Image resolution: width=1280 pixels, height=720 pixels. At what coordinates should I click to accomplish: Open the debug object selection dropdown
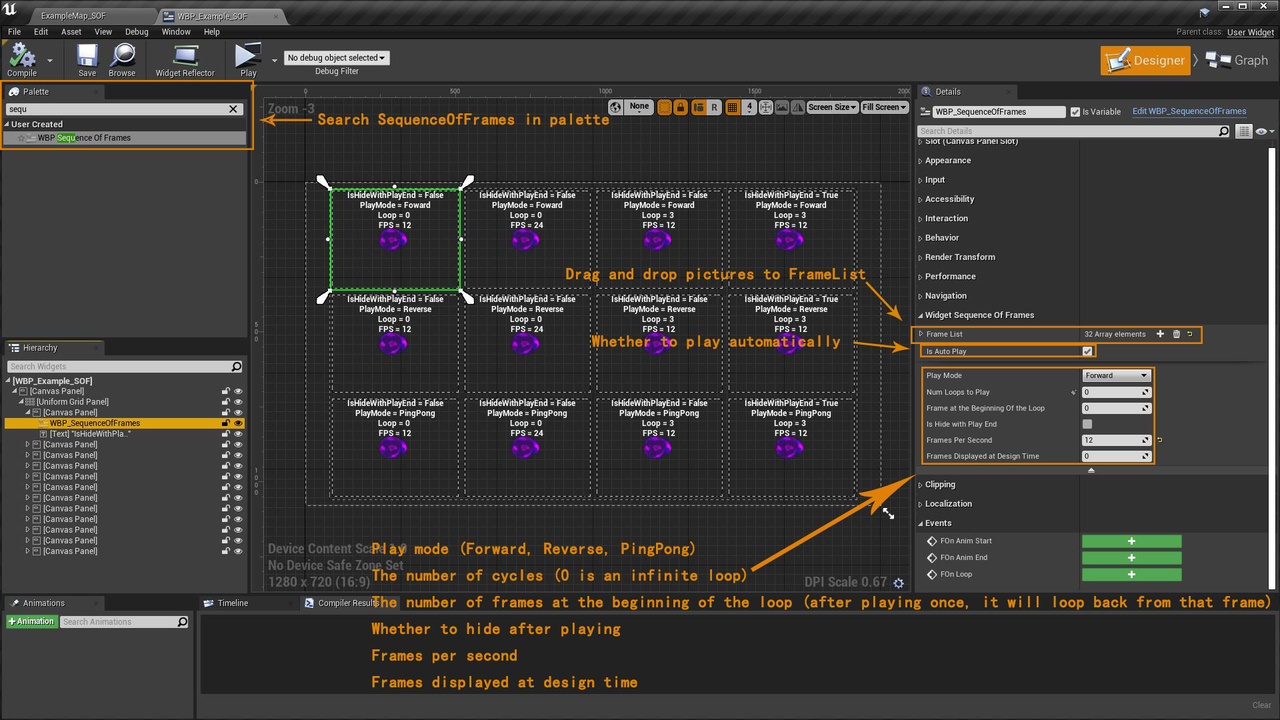tap(336, 58)
